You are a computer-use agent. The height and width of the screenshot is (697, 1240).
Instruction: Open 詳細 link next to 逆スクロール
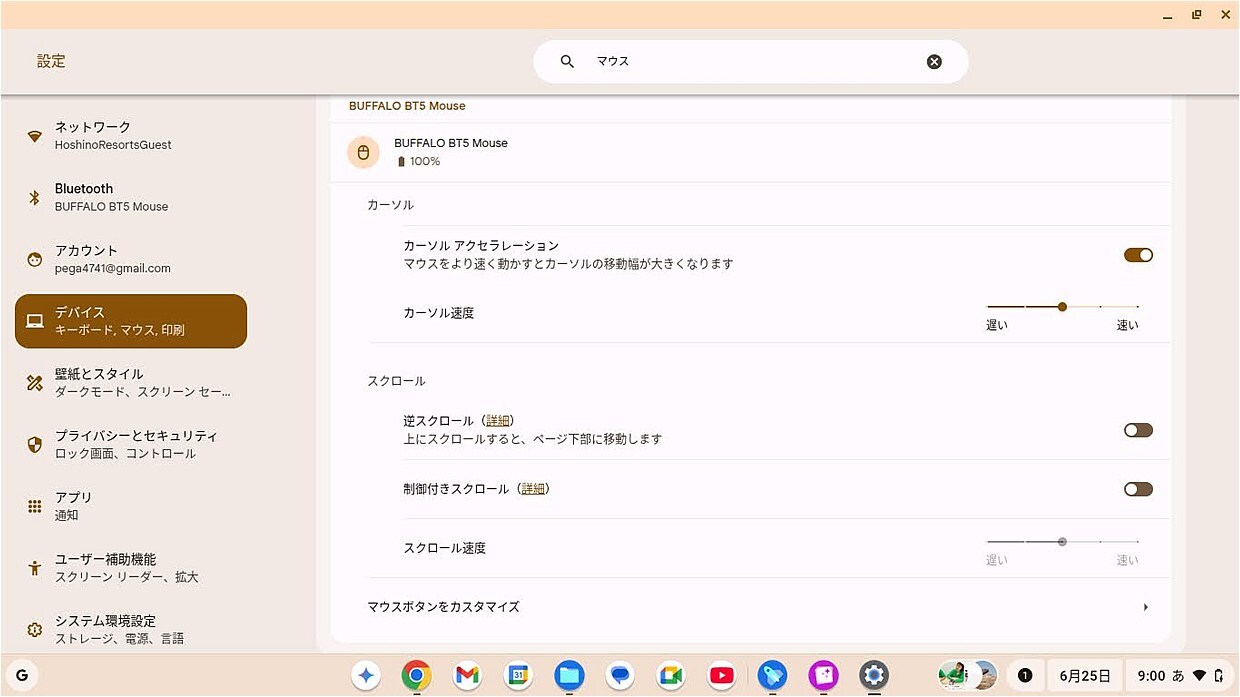pyautogui.click(x=498, y=421)
